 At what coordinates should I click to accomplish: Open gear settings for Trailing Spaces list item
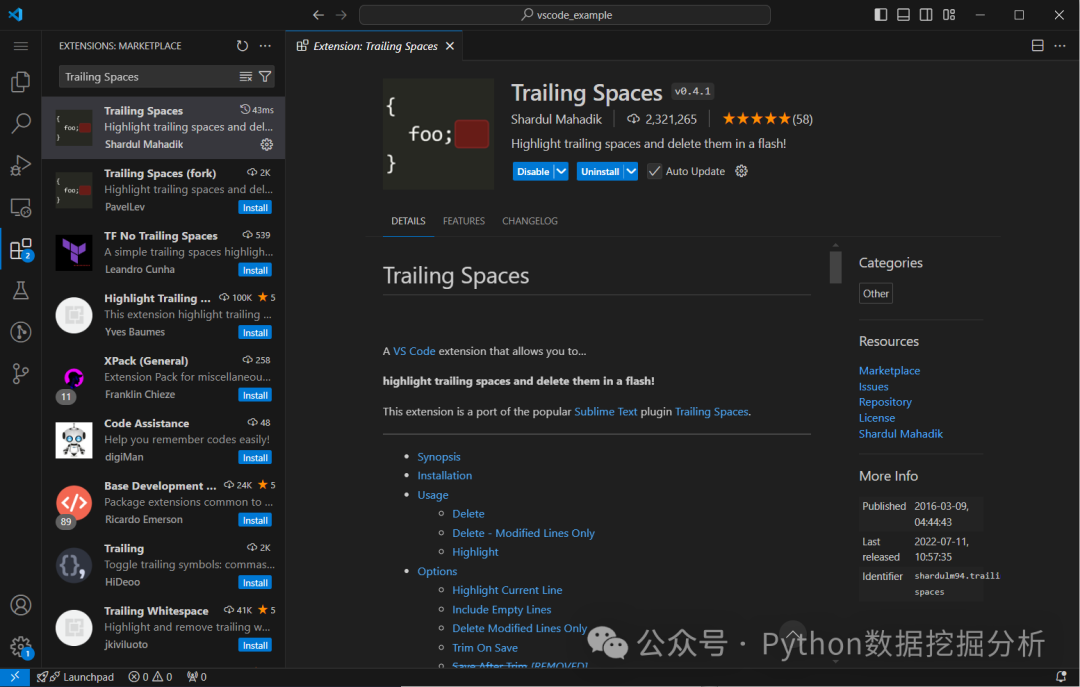coord(267,144)
